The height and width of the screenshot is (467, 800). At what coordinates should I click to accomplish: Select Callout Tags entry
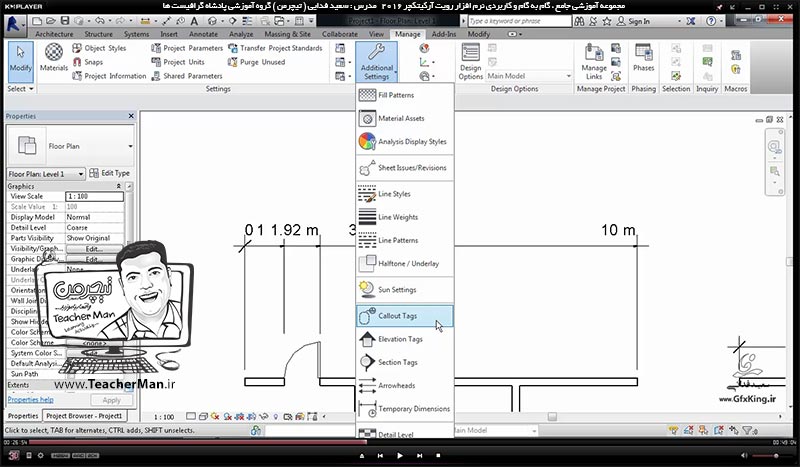click(x=405, y=316)
